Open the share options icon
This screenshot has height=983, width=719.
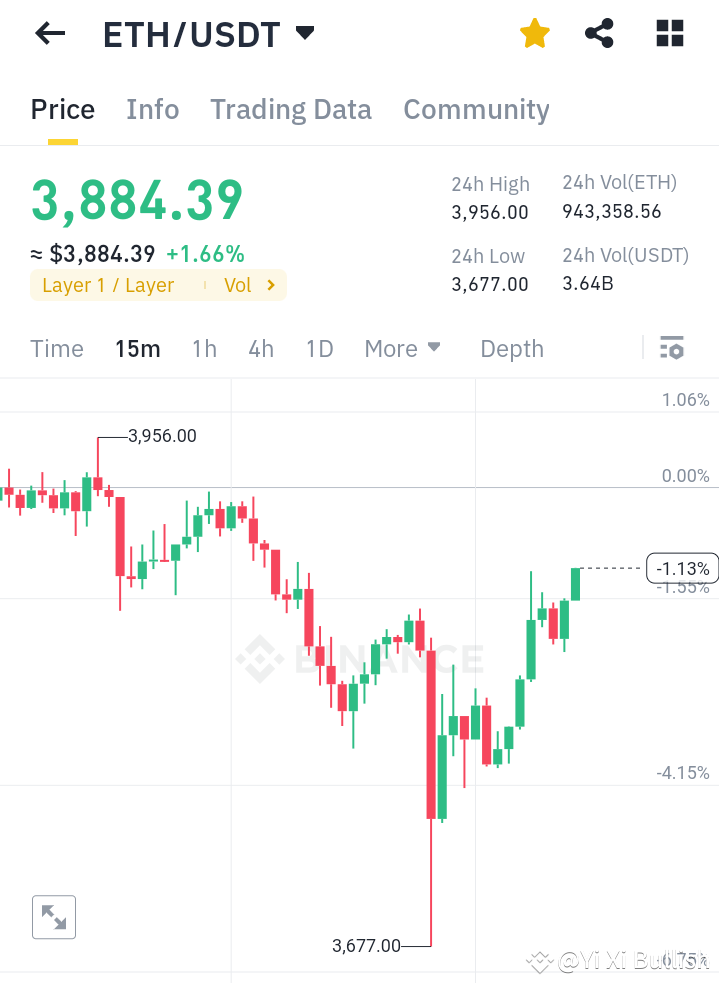[x=599, y=33]
